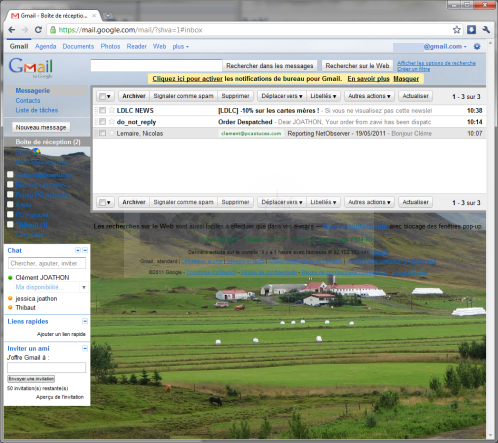Open Photos in the Google bar

pyautogui.click(x=110, y=46)
